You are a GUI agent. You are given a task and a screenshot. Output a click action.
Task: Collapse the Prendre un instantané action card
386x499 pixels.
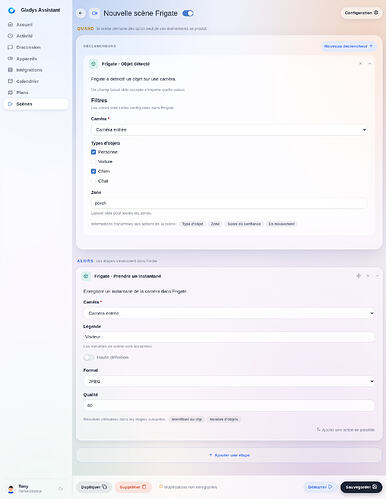(x=377, y=276)
